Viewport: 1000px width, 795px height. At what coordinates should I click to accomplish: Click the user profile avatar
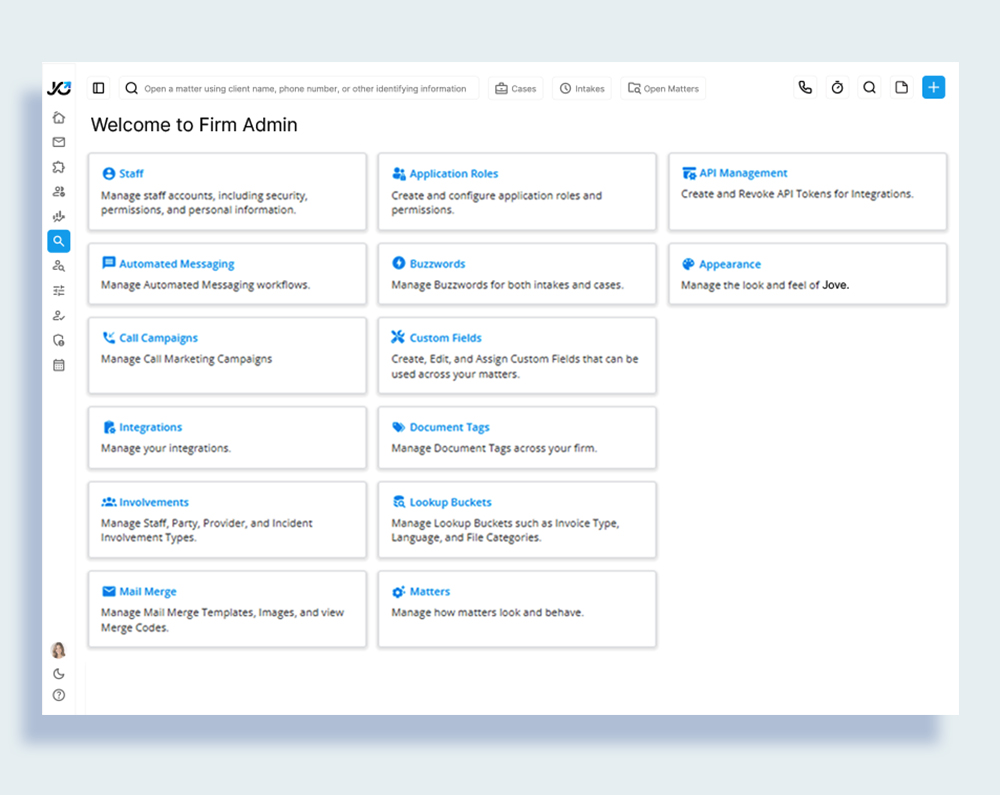[59, 650]
